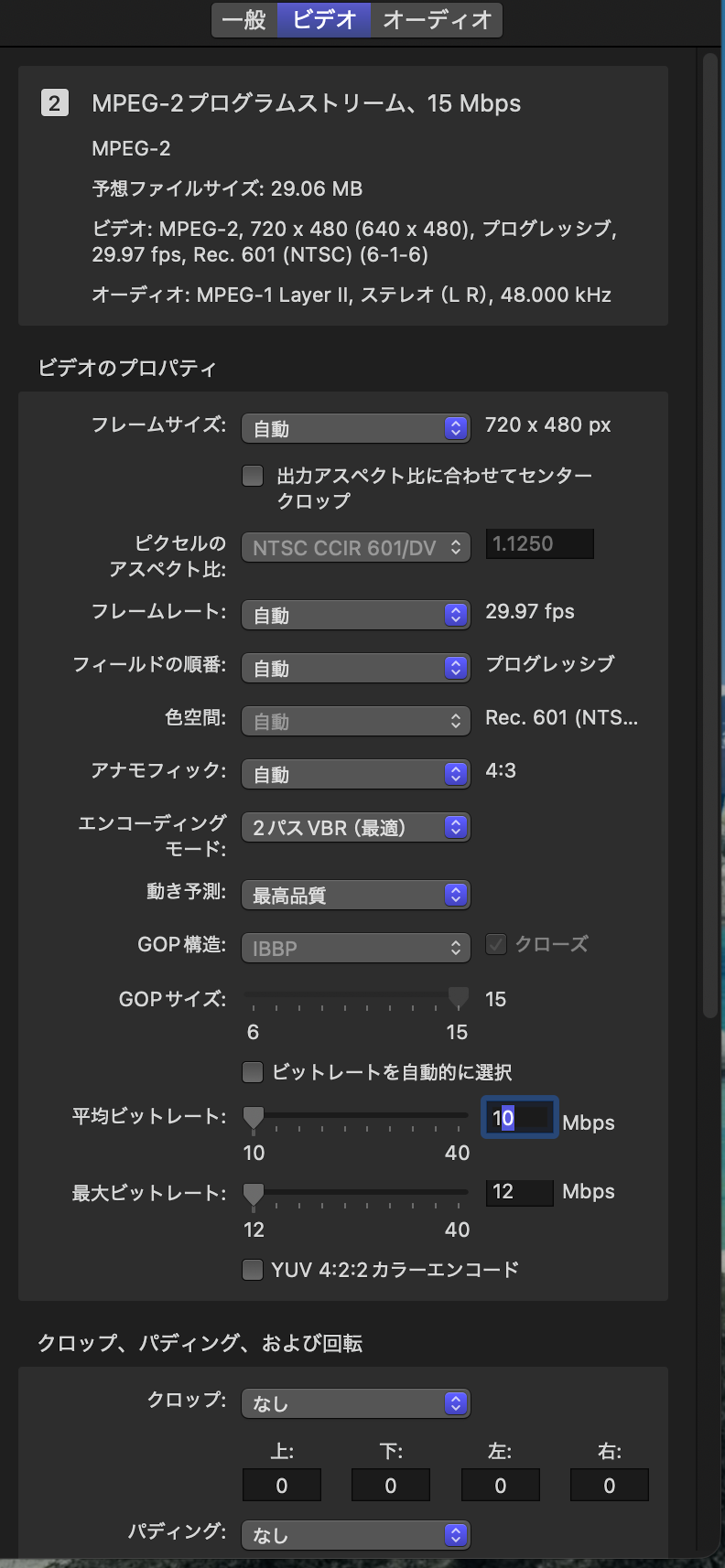Viewport: 725px width, 1568px height.
Task: Open the フレームサイズ dropdown
Action: pyautogui.click(x=355, y=428)
